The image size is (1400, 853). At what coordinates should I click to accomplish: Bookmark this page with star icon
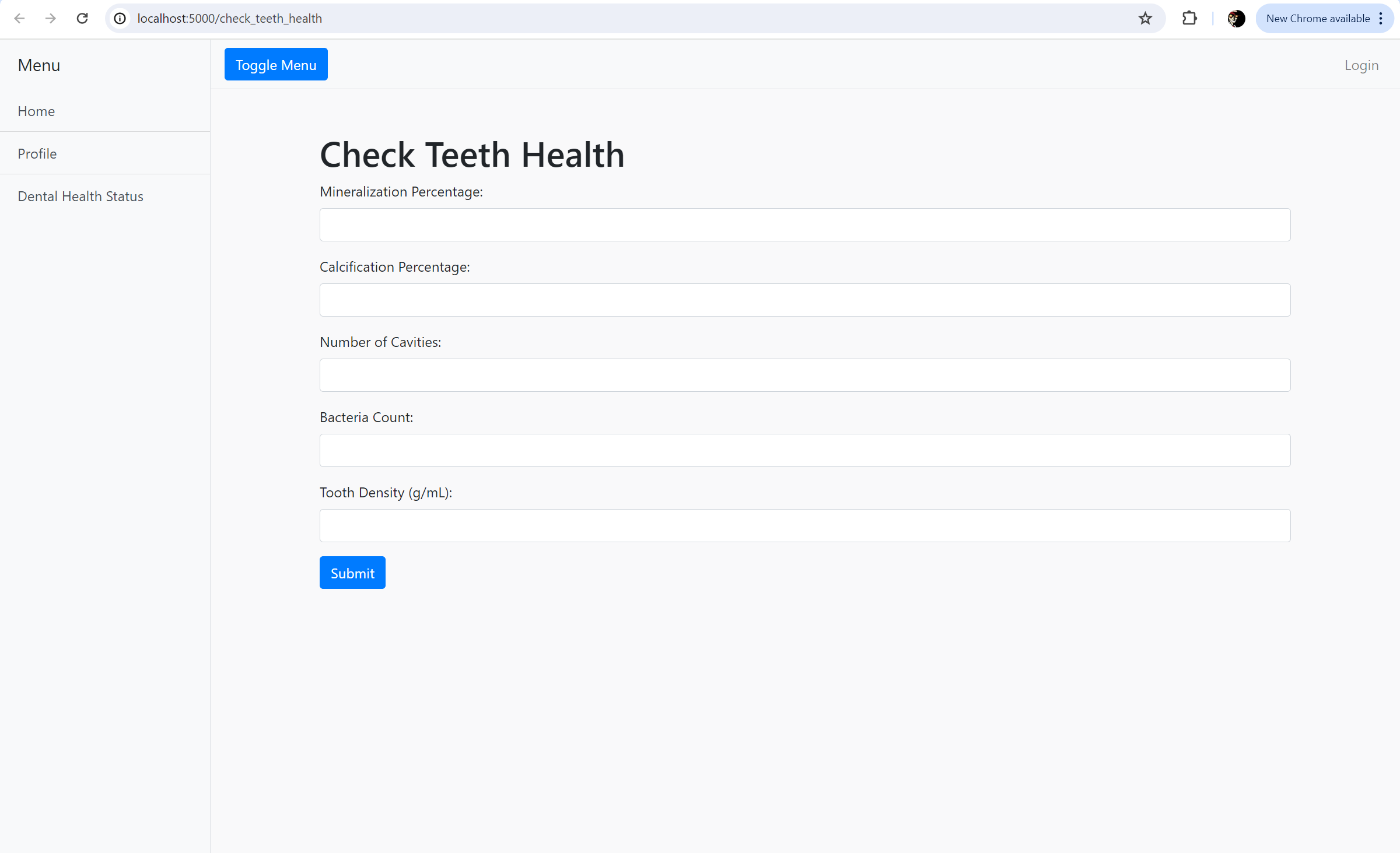pyautogui.click(x=1145, y=19)
